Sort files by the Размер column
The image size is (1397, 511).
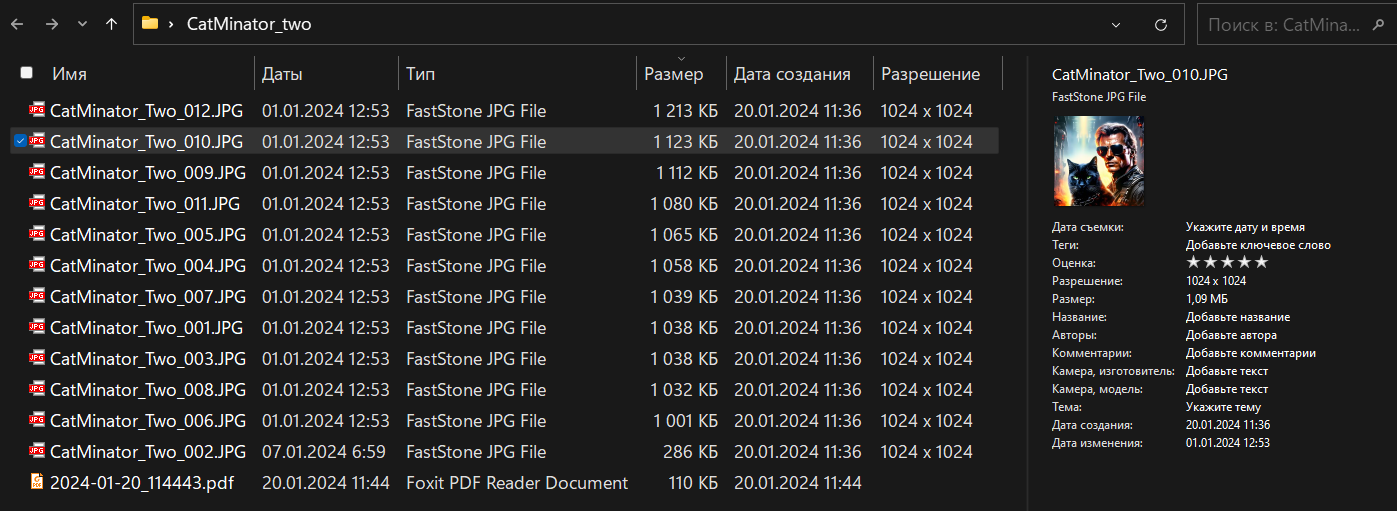pos(673,74)
